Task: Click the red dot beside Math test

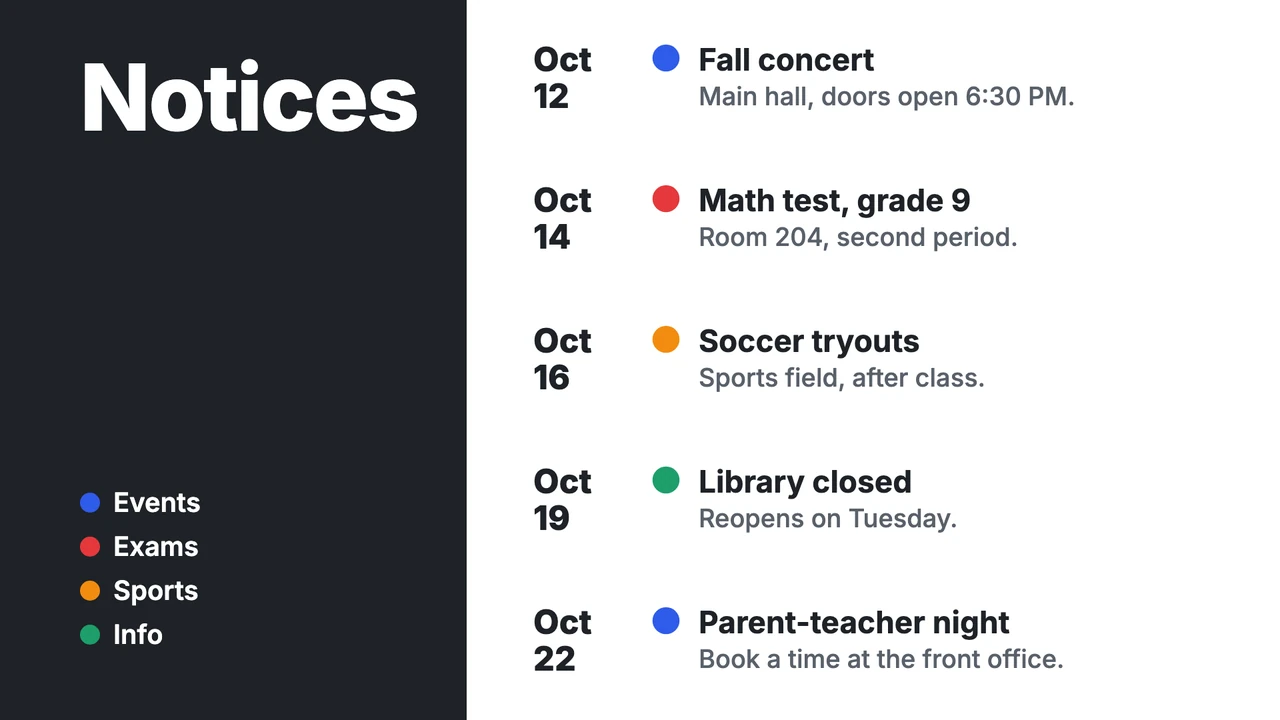Action: (666, 199)
